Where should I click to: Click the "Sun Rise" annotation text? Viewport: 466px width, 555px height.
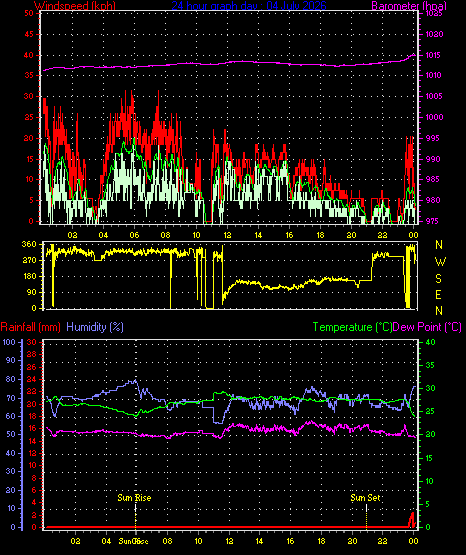tap(134, 498)
